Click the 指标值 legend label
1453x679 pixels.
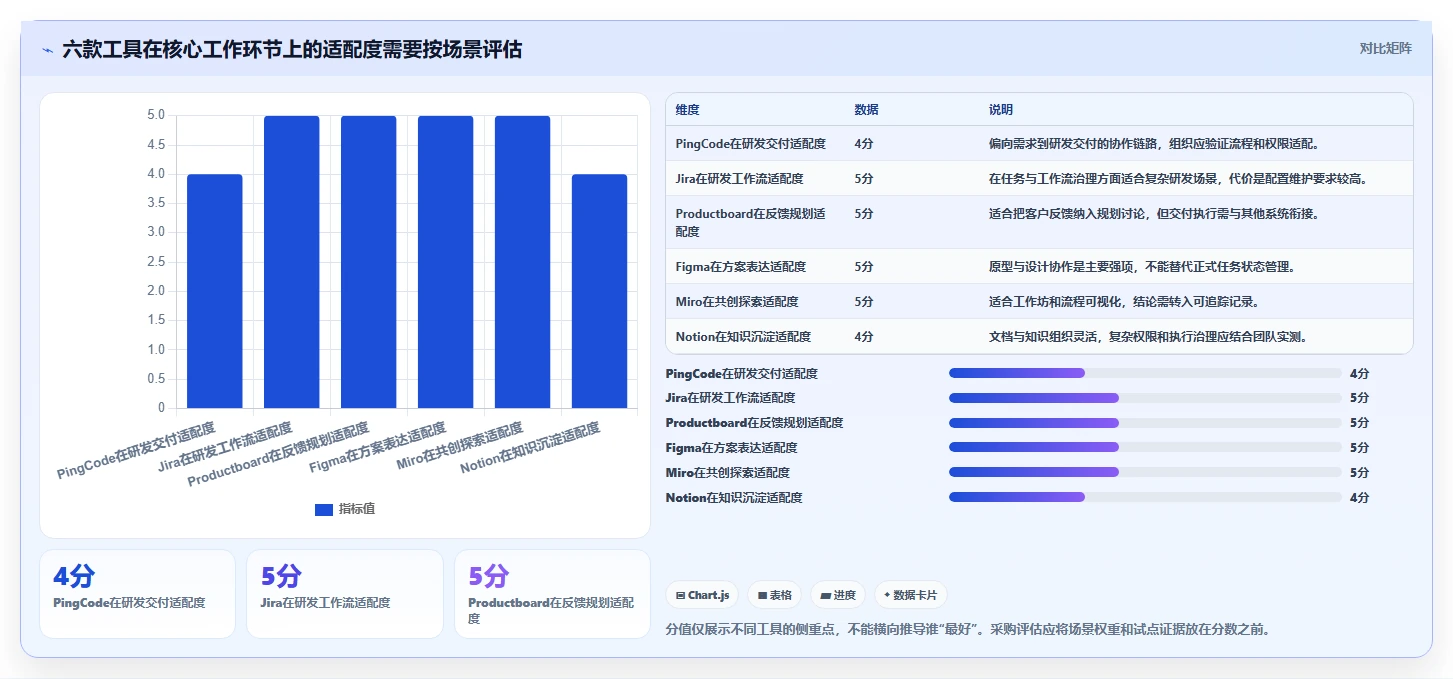click(x=357, y=509)
